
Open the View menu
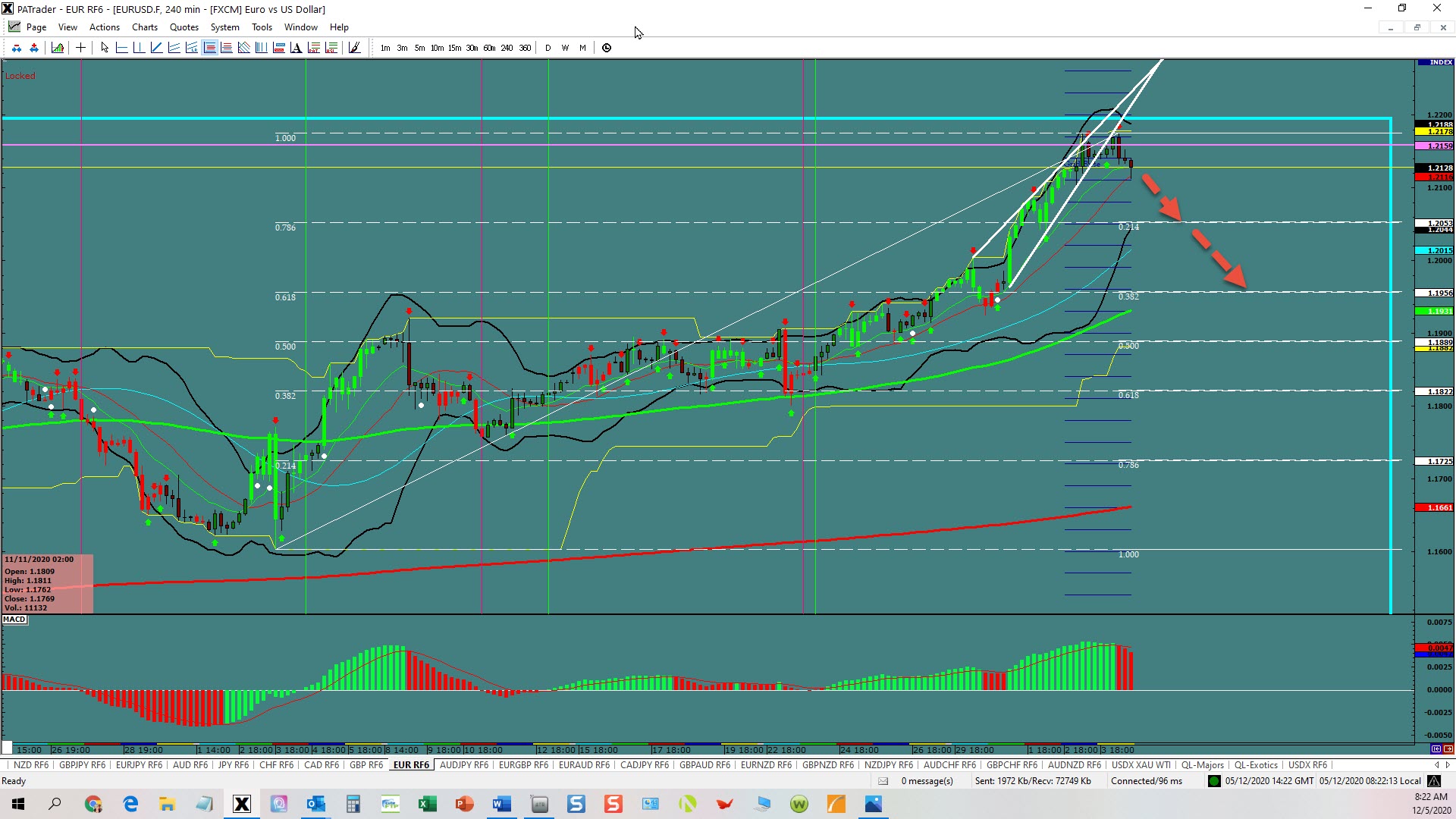point(67,27)
